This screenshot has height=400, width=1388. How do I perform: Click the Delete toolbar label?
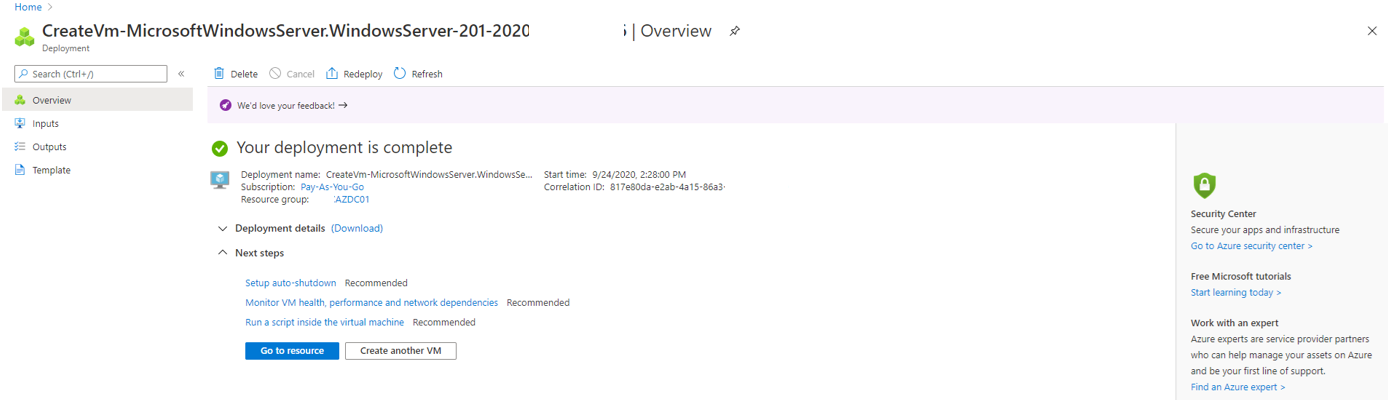pos(244,74)
